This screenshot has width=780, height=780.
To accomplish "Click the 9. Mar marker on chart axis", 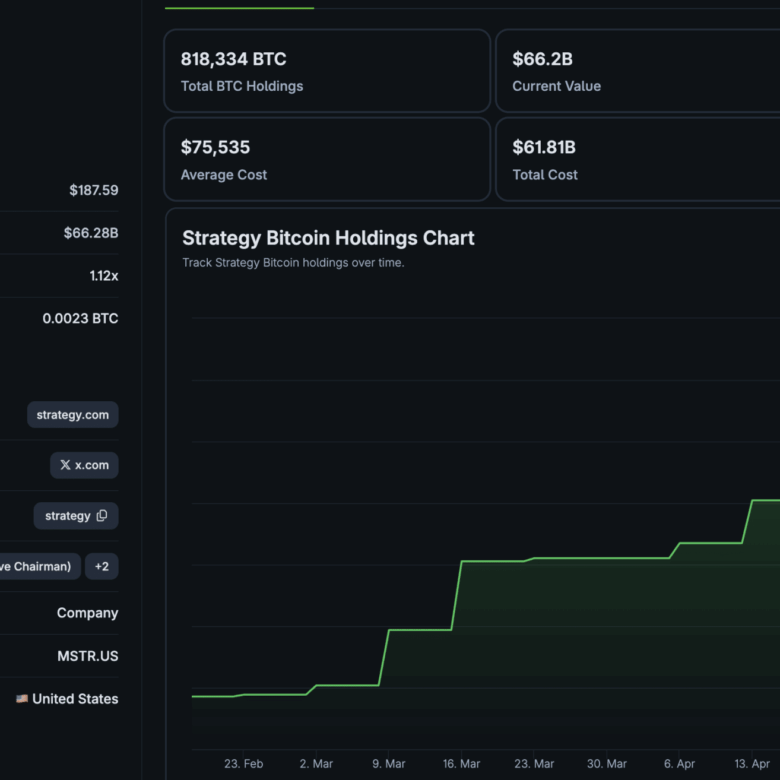I will tap(389, 763).
